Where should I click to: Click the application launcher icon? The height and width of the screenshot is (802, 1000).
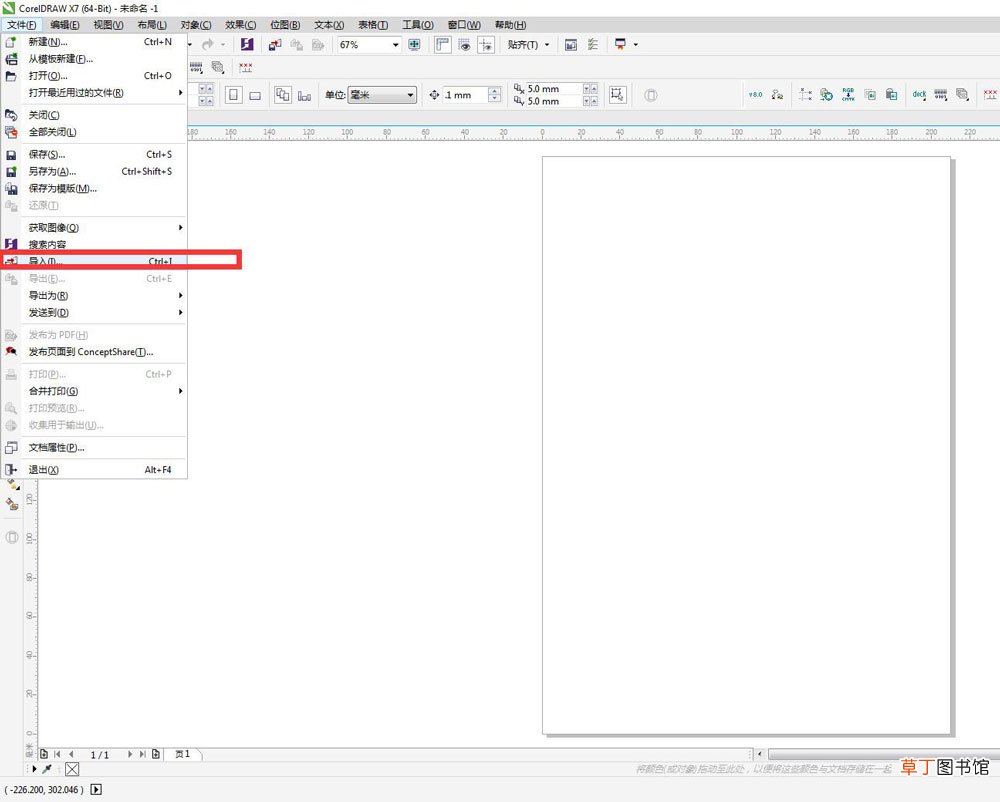pos(620,44)
